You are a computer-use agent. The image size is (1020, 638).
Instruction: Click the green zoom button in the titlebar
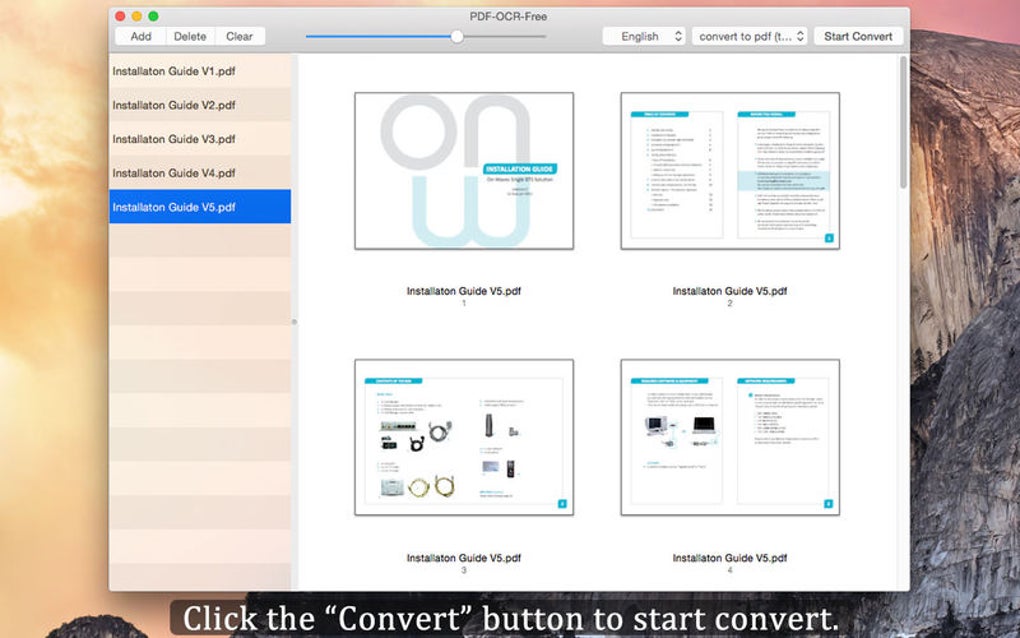click(151, 16)
